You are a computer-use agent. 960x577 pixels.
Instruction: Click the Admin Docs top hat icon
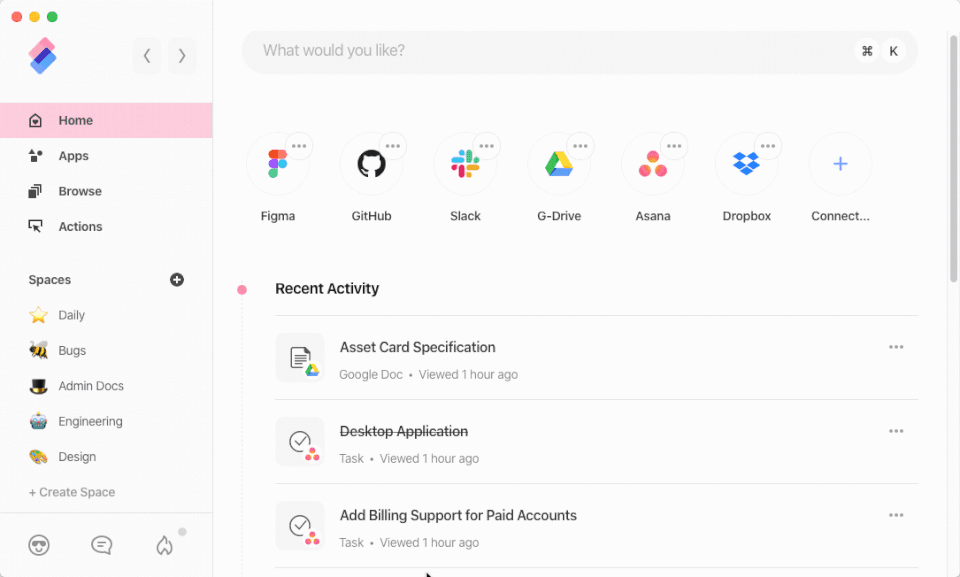click(x=38, y=386)
